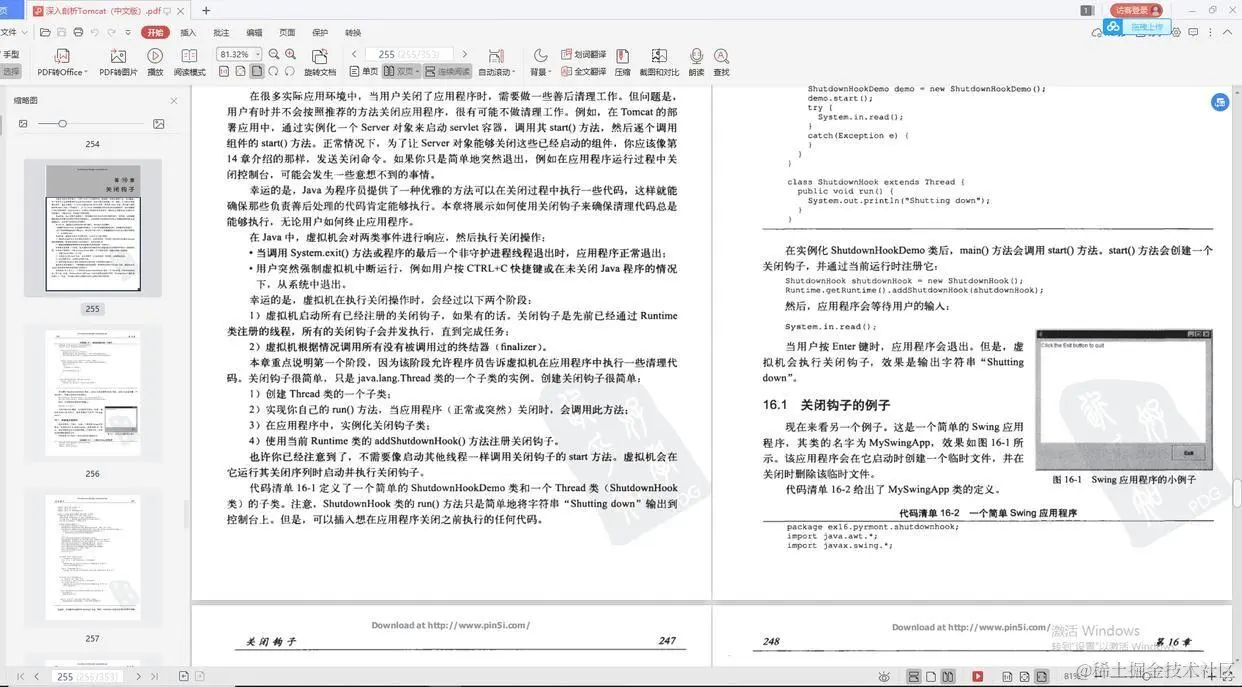Click the 拖拽上传 upload button
Viewport: 1242px width, 687px height.
[x=1138, y=27]
